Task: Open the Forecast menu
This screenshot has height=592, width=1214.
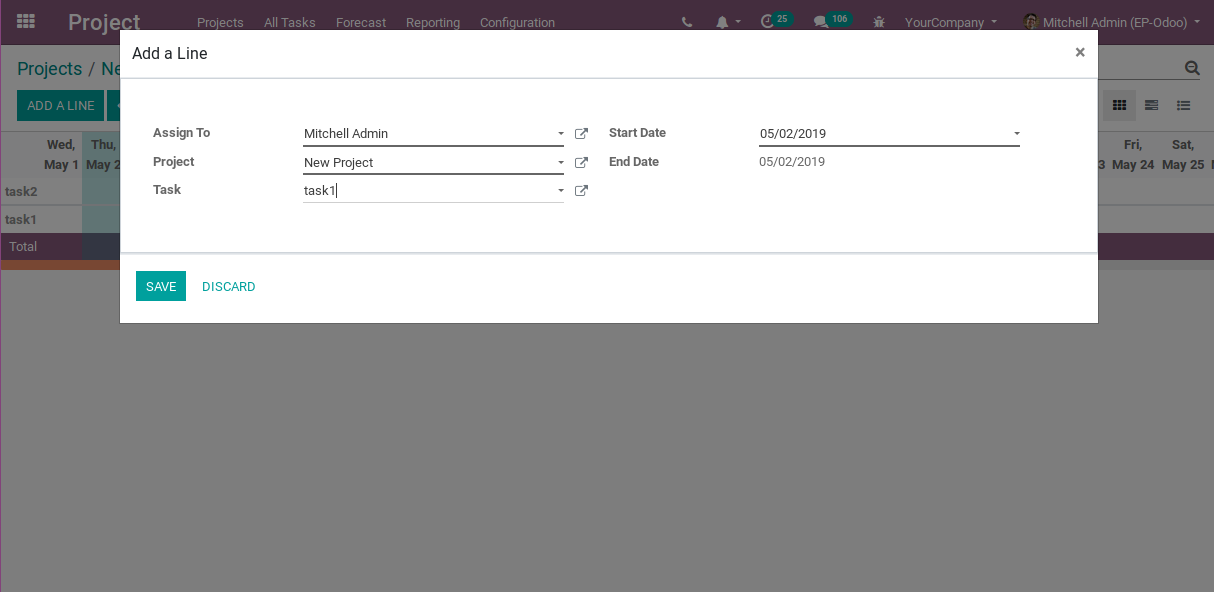Action: pos(361,22)
